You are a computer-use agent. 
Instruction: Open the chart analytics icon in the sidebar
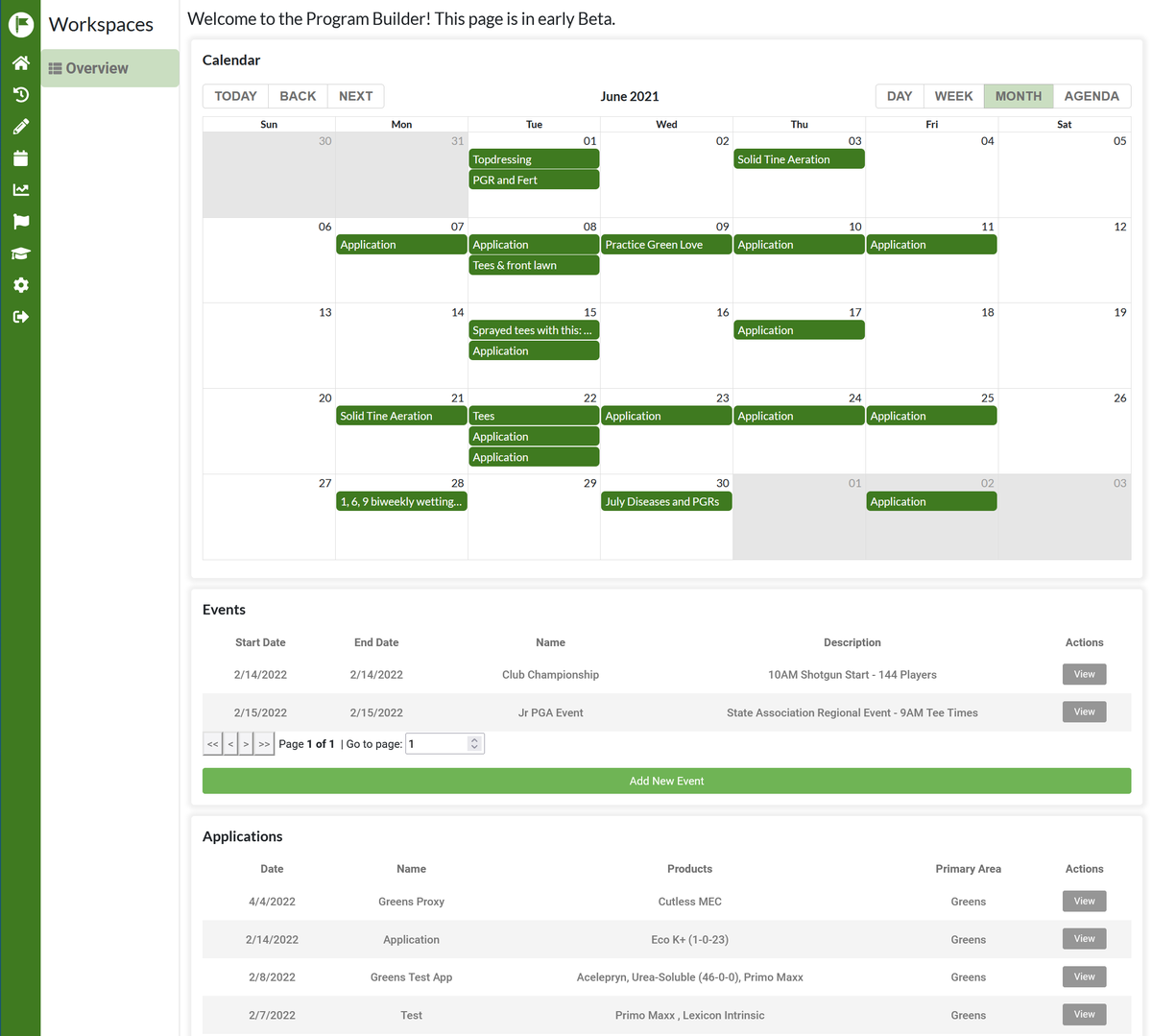point(21,190)
